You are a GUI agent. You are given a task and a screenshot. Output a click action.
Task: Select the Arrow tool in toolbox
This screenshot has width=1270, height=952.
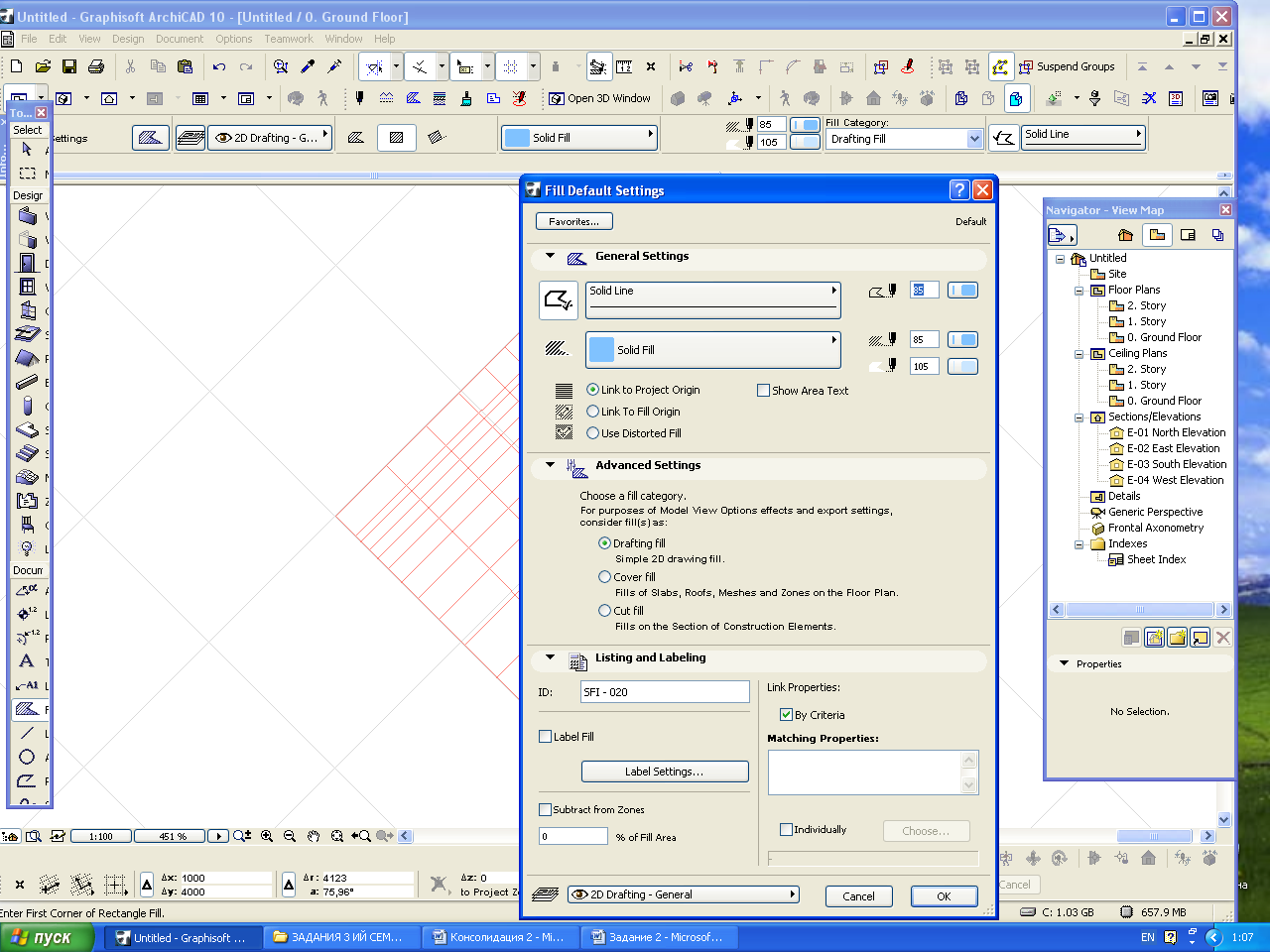click(x=27, y=150)
